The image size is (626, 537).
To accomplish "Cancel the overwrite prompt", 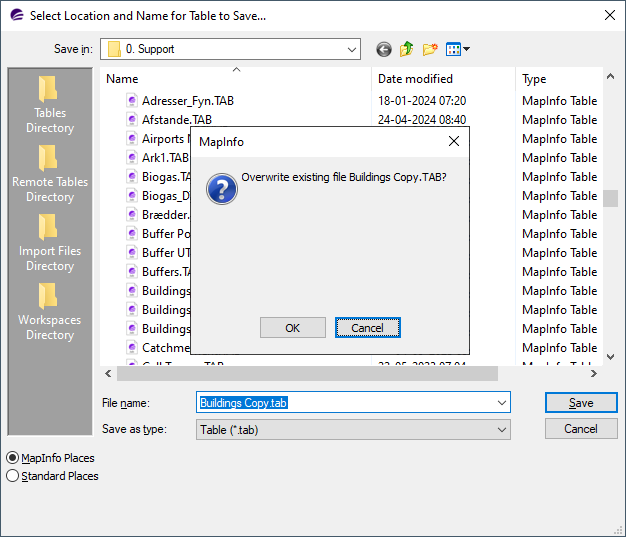I will (x=367, y=328).
